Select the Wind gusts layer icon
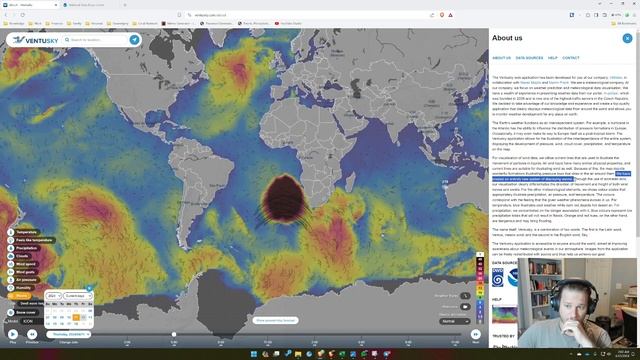Image resolution: width=640 pixels, height=360 pixels. 11,272
